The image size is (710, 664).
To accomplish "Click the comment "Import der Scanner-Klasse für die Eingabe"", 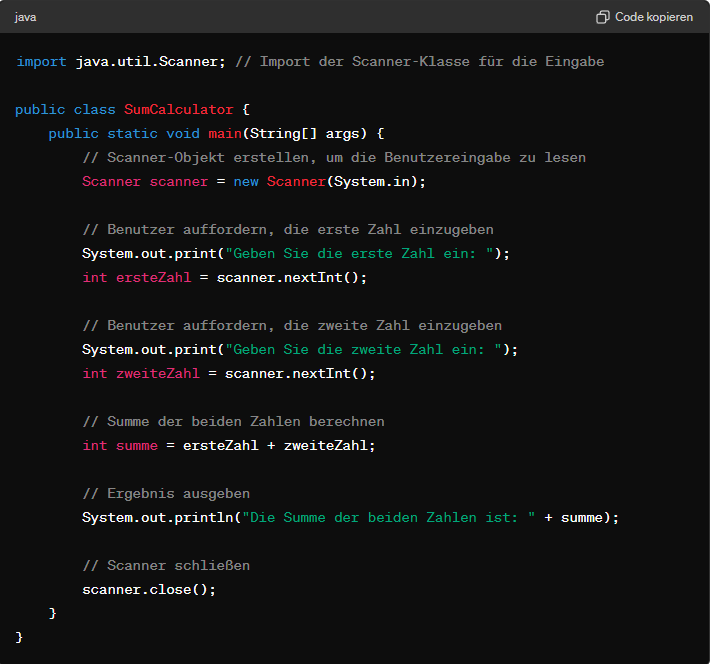I will coord(420,62).
